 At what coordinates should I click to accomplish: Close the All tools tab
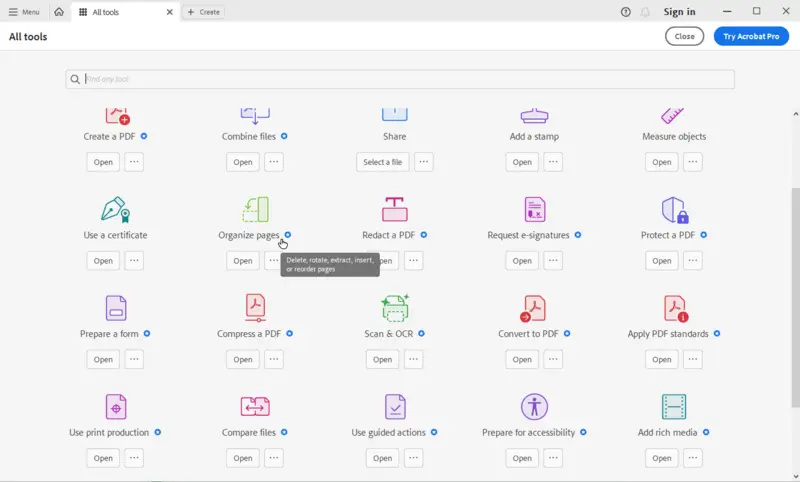[x=170, y=12]
